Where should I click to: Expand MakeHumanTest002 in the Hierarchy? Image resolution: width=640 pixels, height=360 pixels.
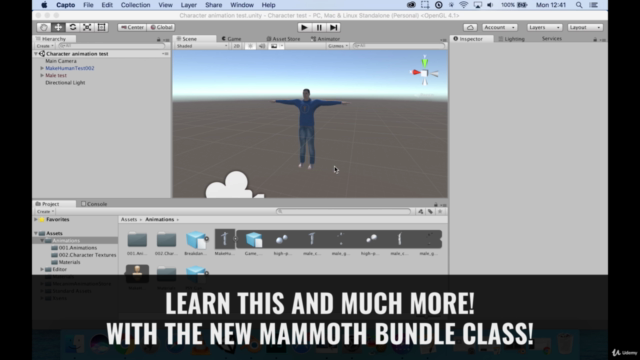click(x=42, y=68)
